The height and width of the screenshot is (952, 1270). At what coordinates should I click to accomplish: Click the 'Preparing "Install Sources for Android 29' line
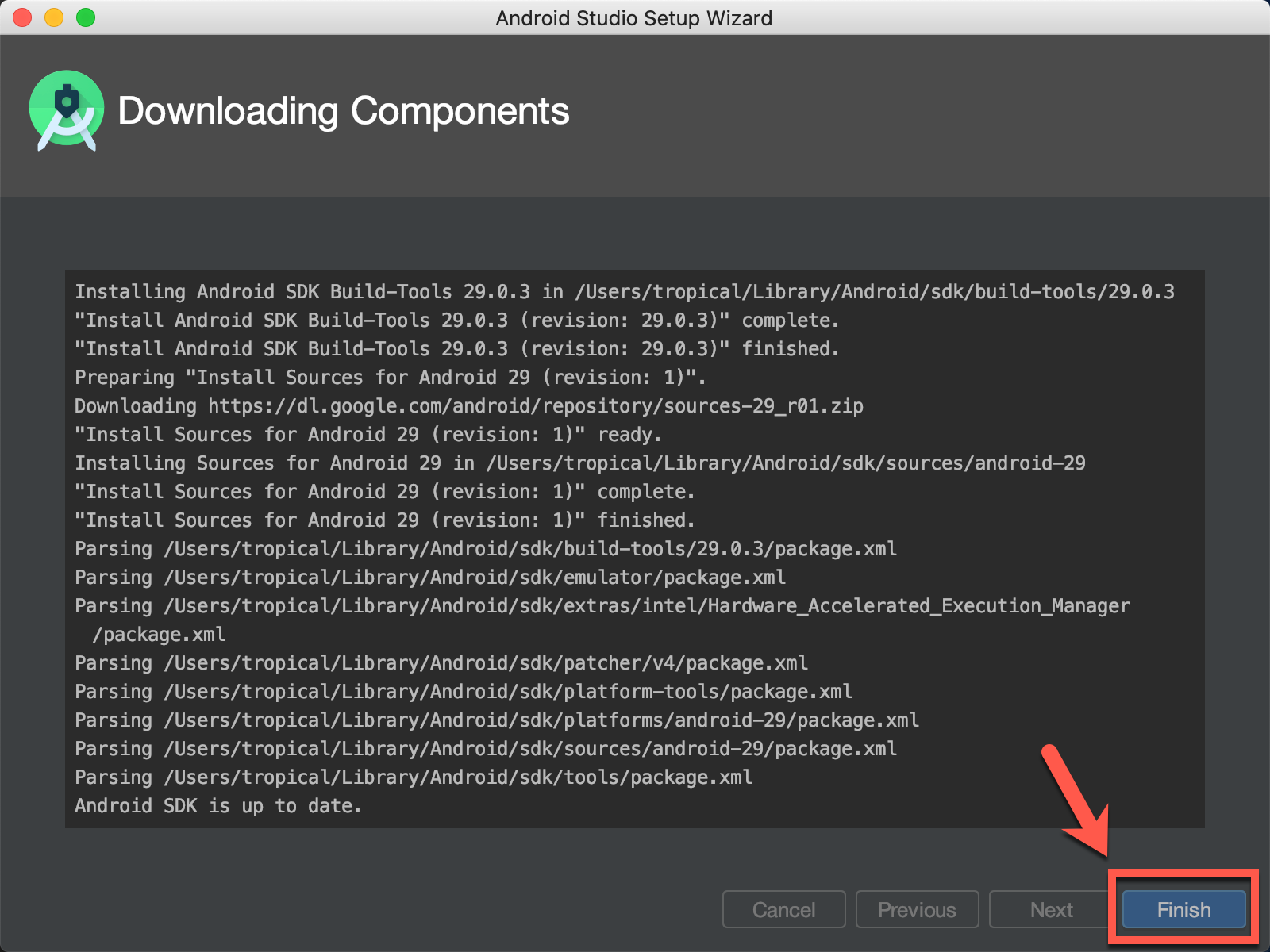pyautogui.click(x=391, y=378)
